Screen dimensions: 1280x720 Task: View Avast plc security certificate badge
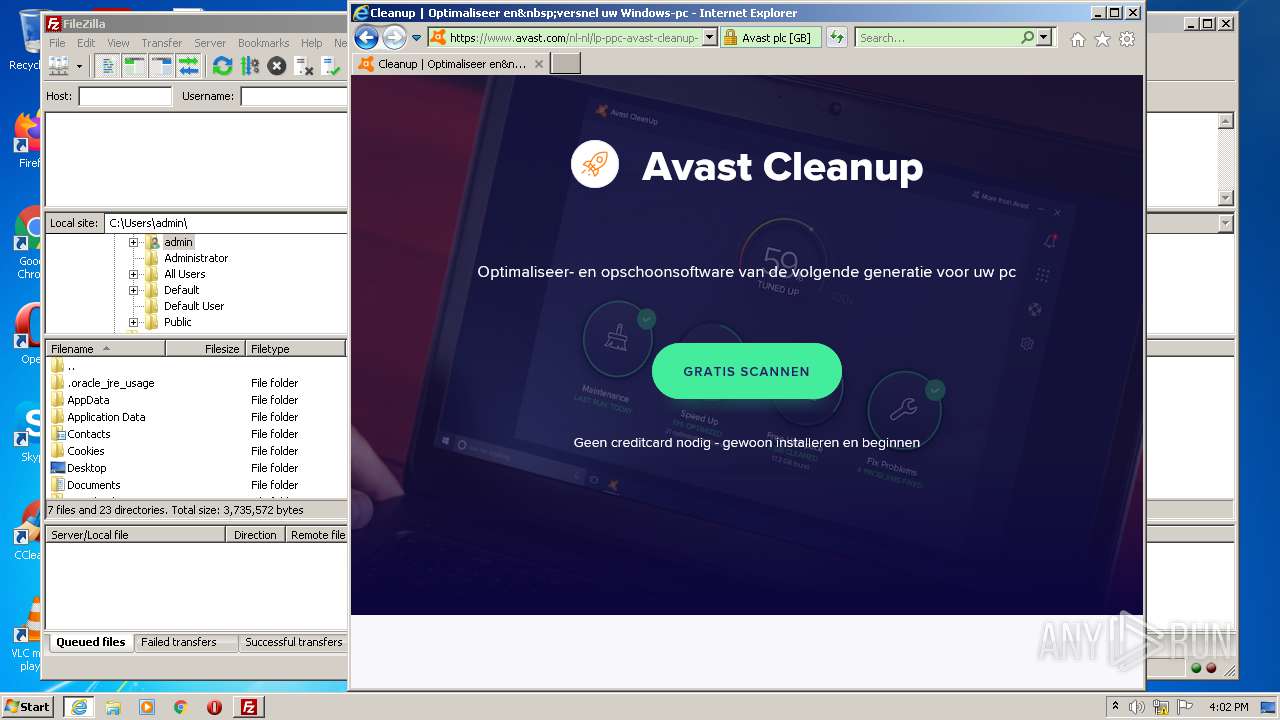770,38
